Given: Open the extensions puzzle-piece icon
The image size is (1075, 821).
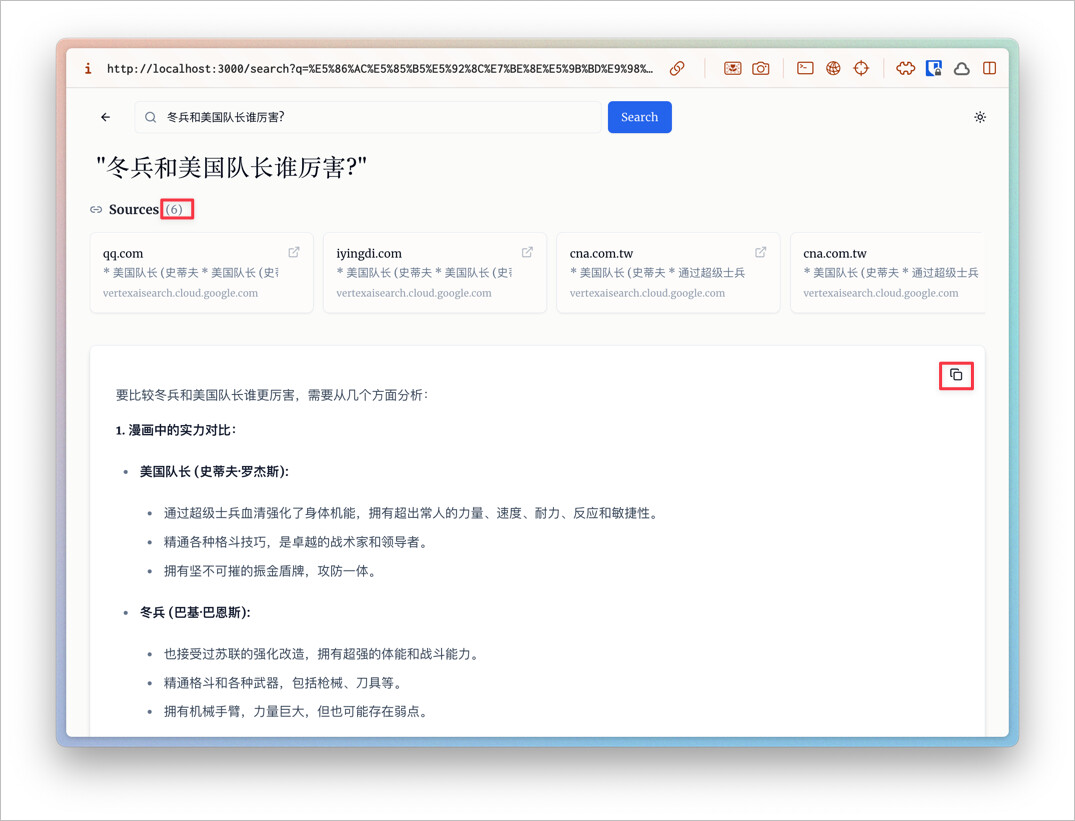Looking at the screenshot, I should coord(906,69).
